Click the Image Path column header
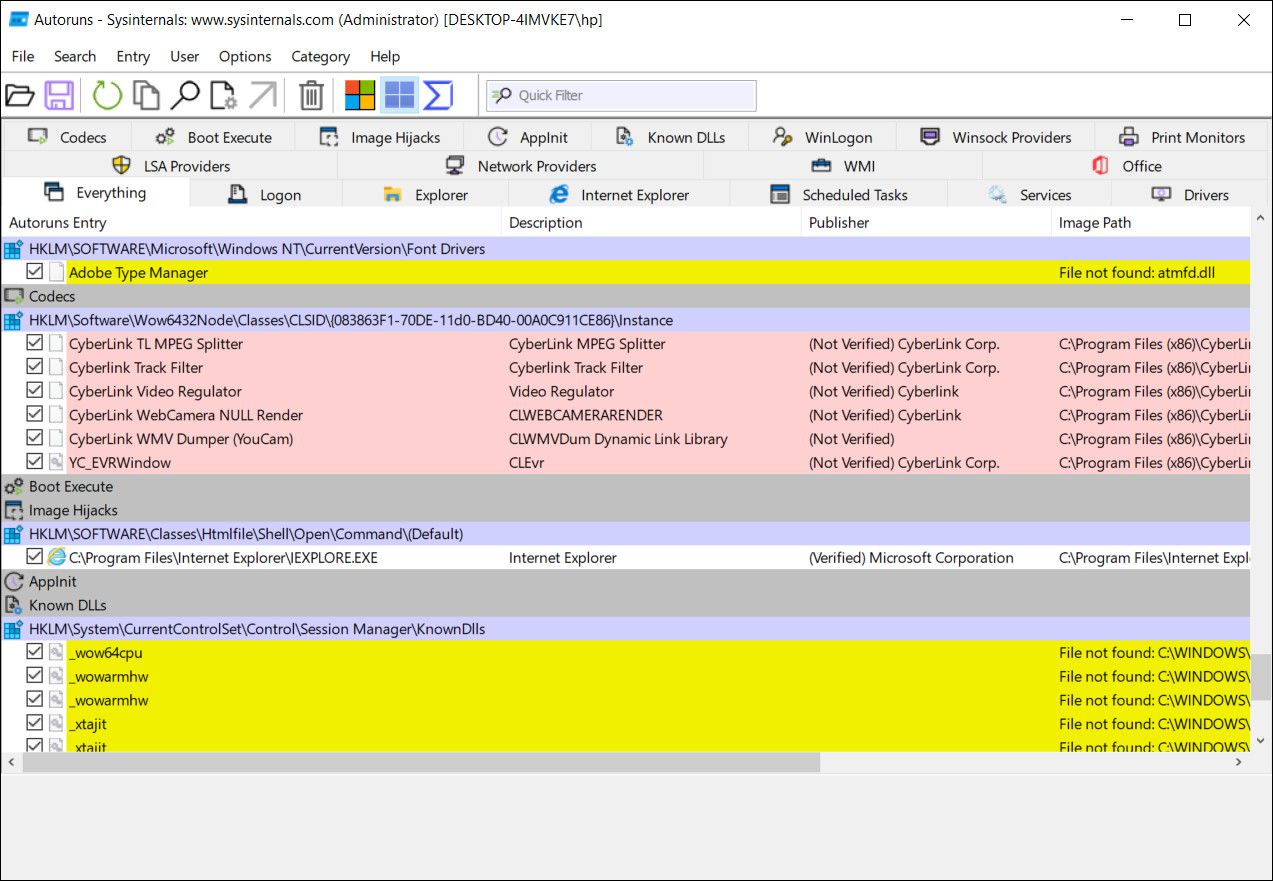1273x881 pixels. tap(1094, 223)
